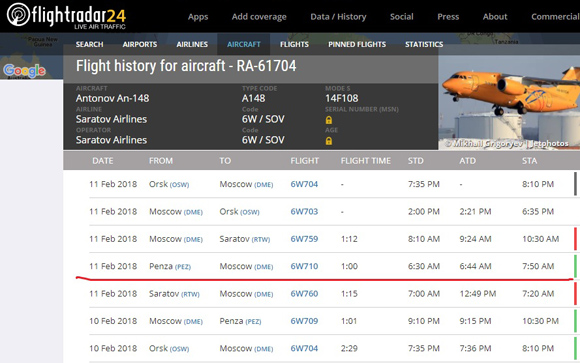This screenshot has width=580, height=363.
Task: Click the FROM column header
Action: coord(161,161)
